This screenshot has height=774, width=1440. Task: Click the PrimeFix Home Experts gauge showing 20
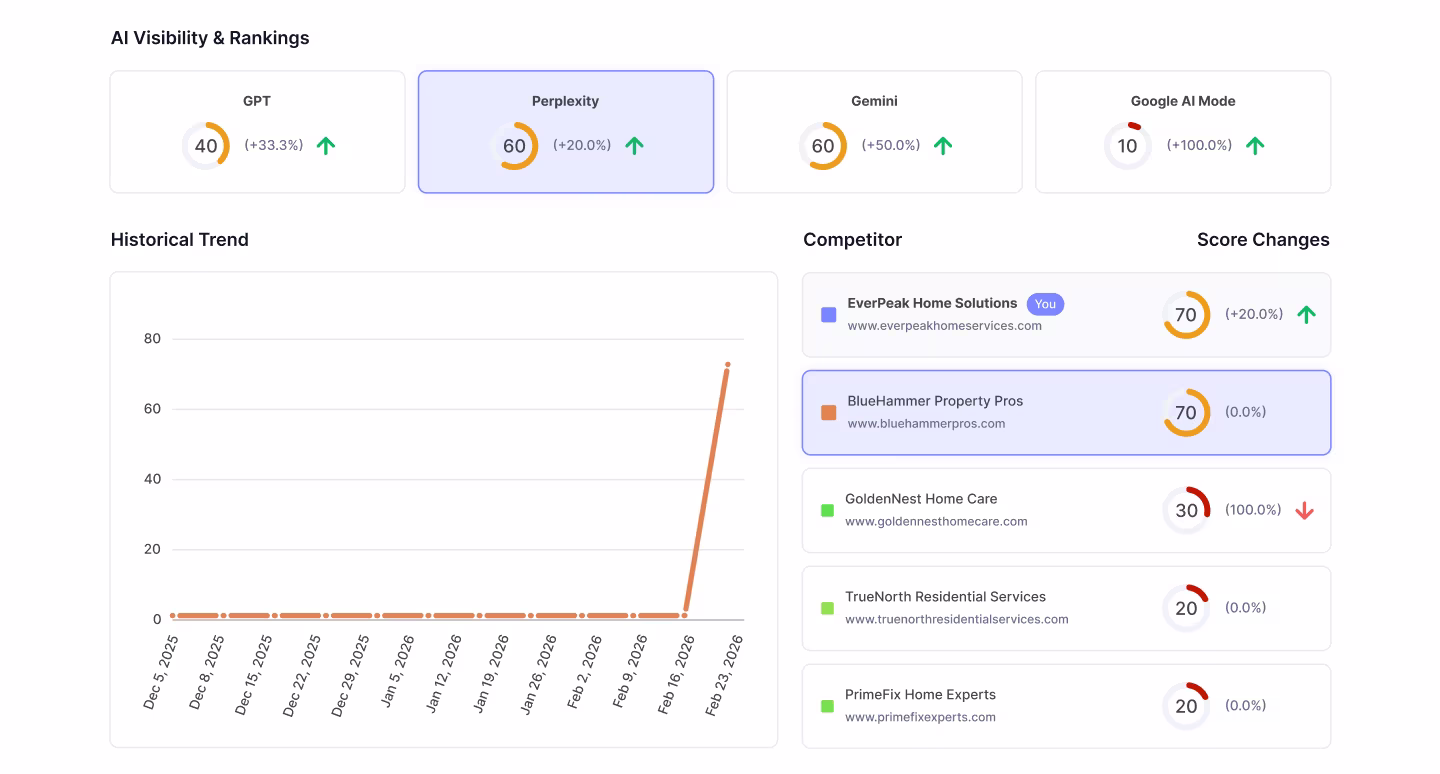[1186, 705]
